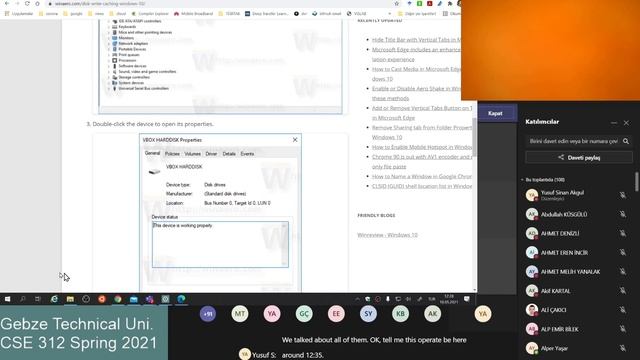Launch Internet Explorer from the taskbar
The image size is (640, 360).
click(54, 299)
